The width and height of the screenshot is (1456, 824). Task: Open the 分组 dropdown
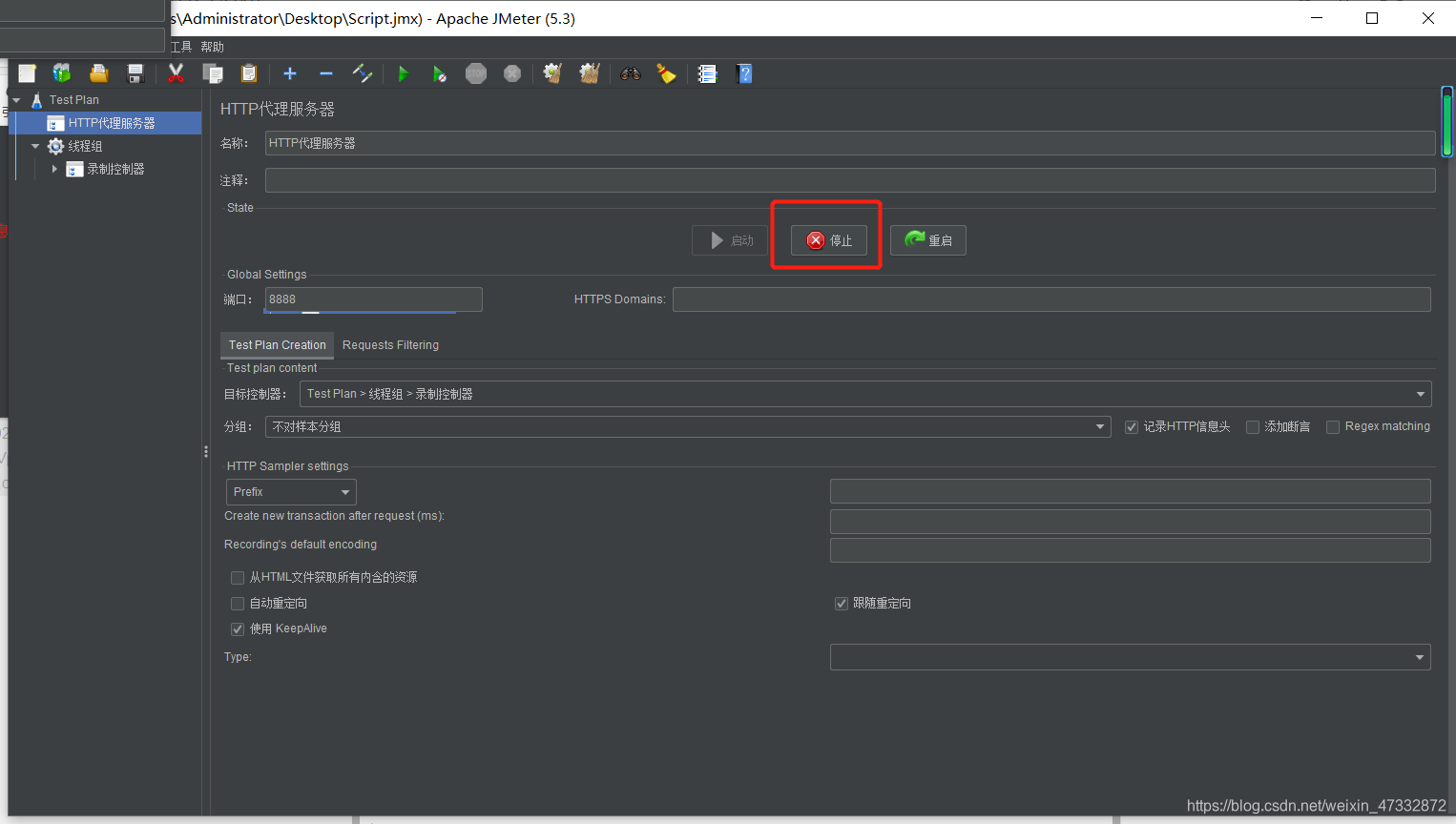(688, 426)
